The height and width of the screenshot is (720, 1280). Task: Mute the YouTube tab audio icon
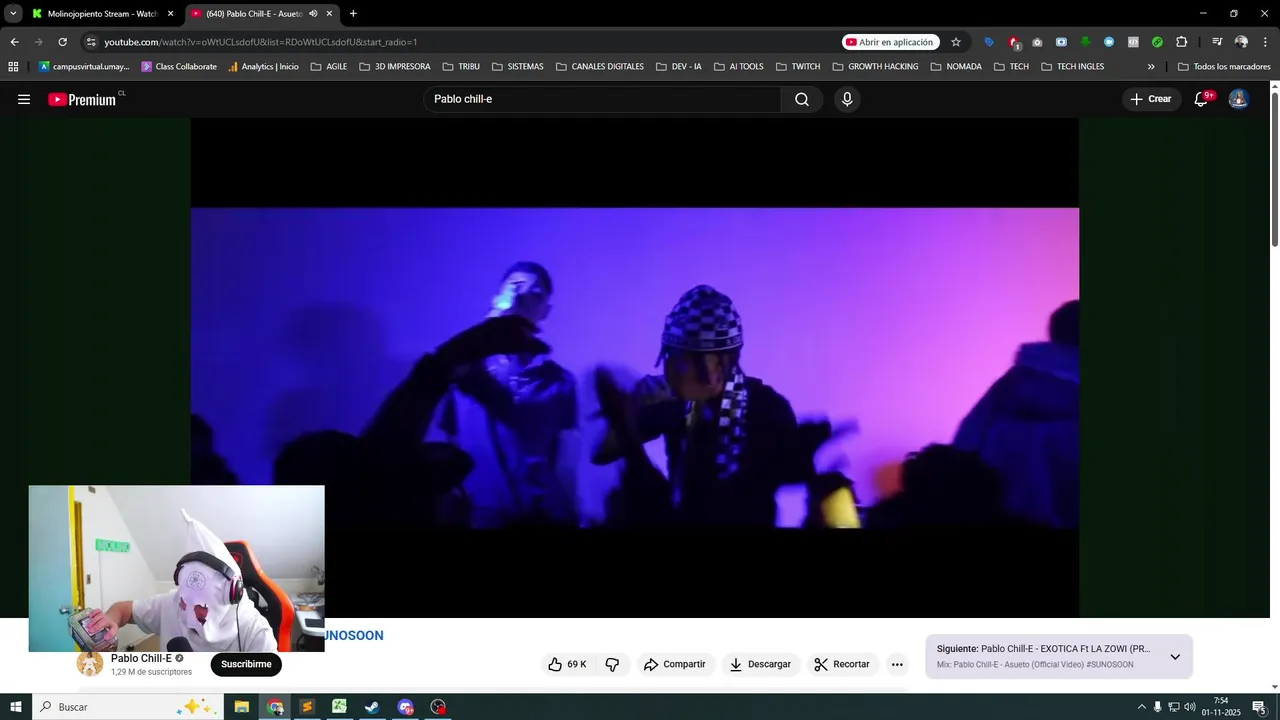[313, 14]
